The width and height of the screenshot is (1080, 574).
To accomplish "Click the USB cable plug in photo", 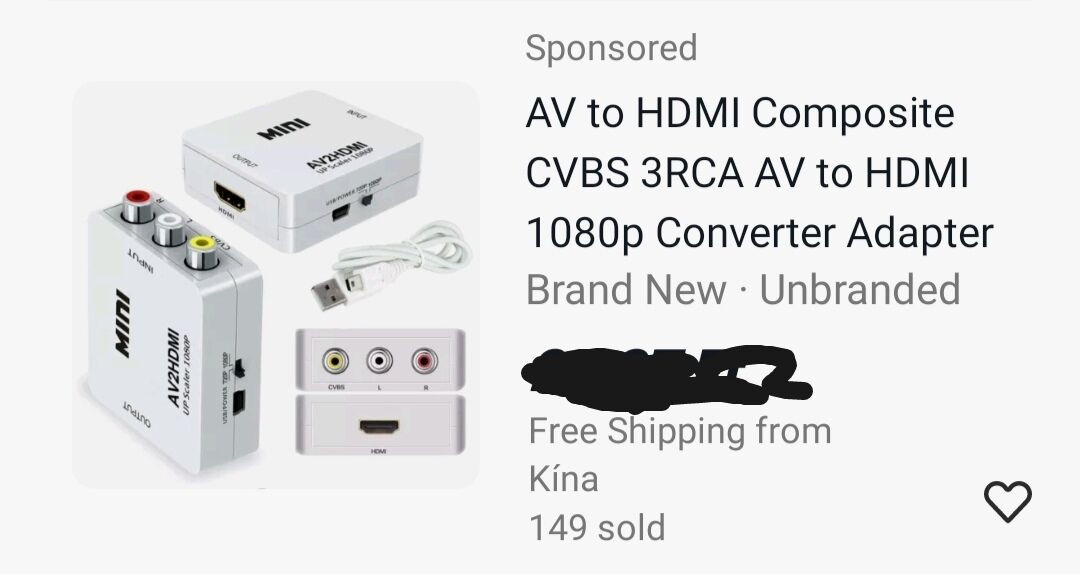I will (x=329, y=291).
